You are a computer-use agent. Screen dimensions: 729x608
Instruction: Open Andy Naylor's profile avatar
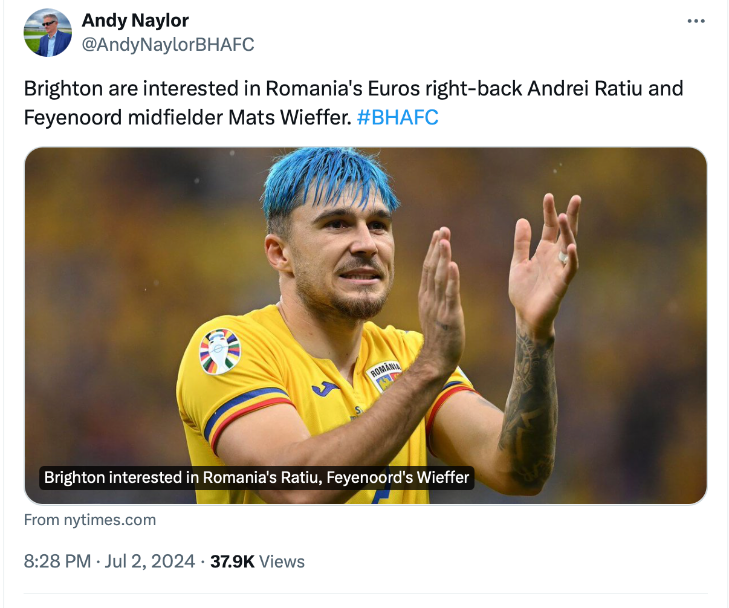tap(48, 33)
